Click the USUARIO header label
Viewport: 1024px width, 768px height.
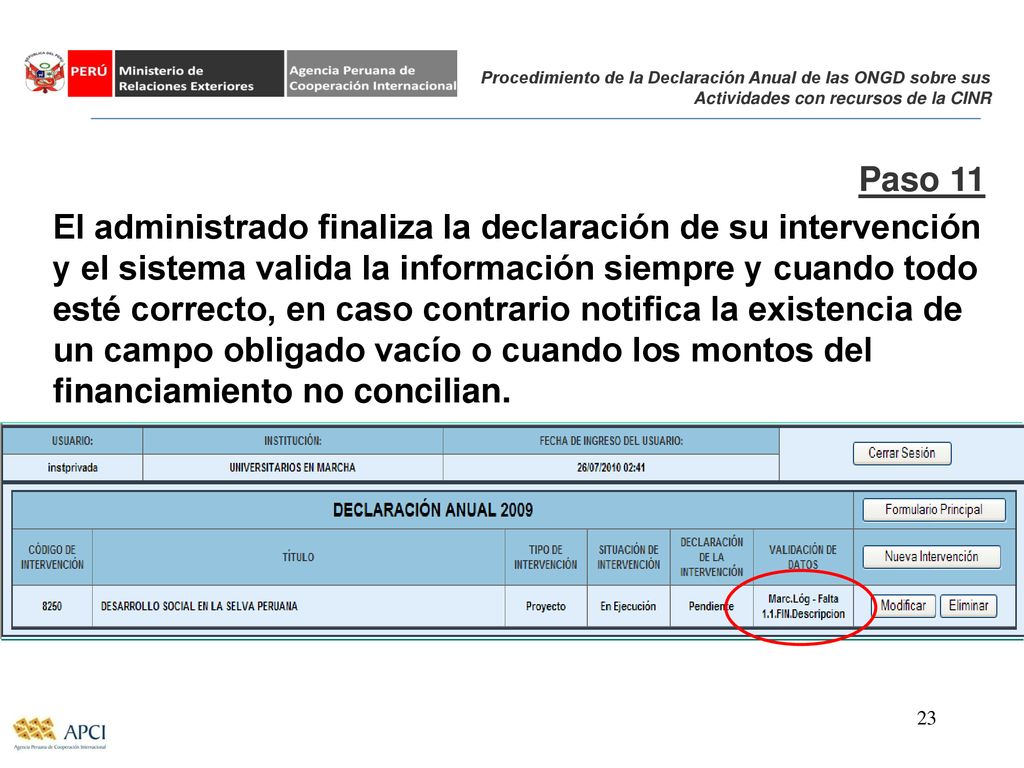72,441
